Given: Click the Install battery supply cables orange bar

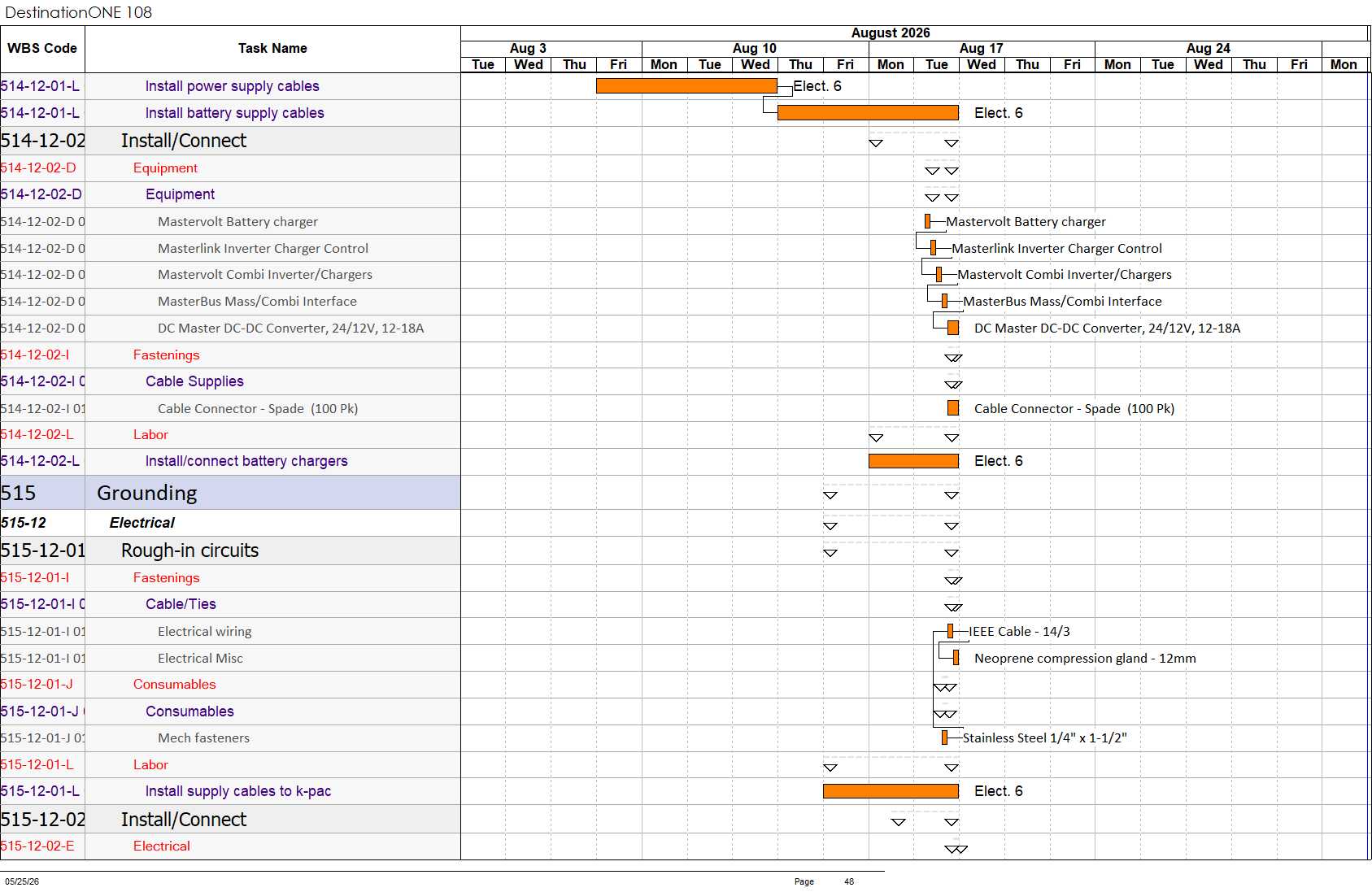Looking at the screenshot, I should click(x=868, y=112).
